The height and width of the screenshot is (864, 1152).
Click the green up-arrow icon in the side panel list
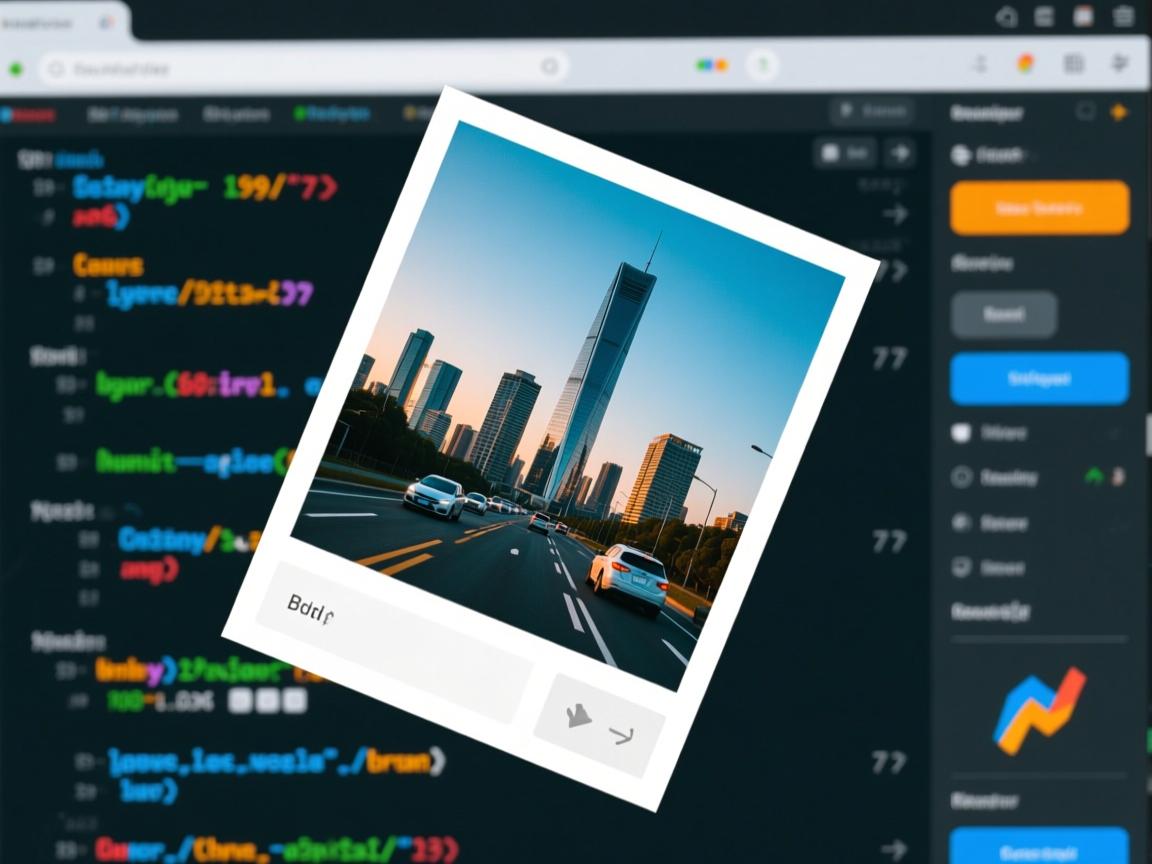pos(1095,477)
